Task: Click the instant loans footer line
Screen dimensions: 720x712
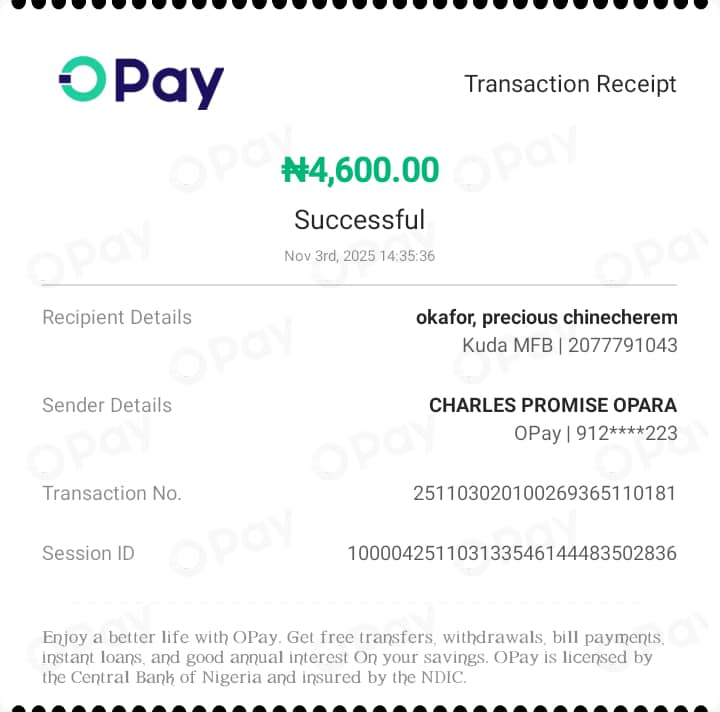Action: tap(347, 657)
